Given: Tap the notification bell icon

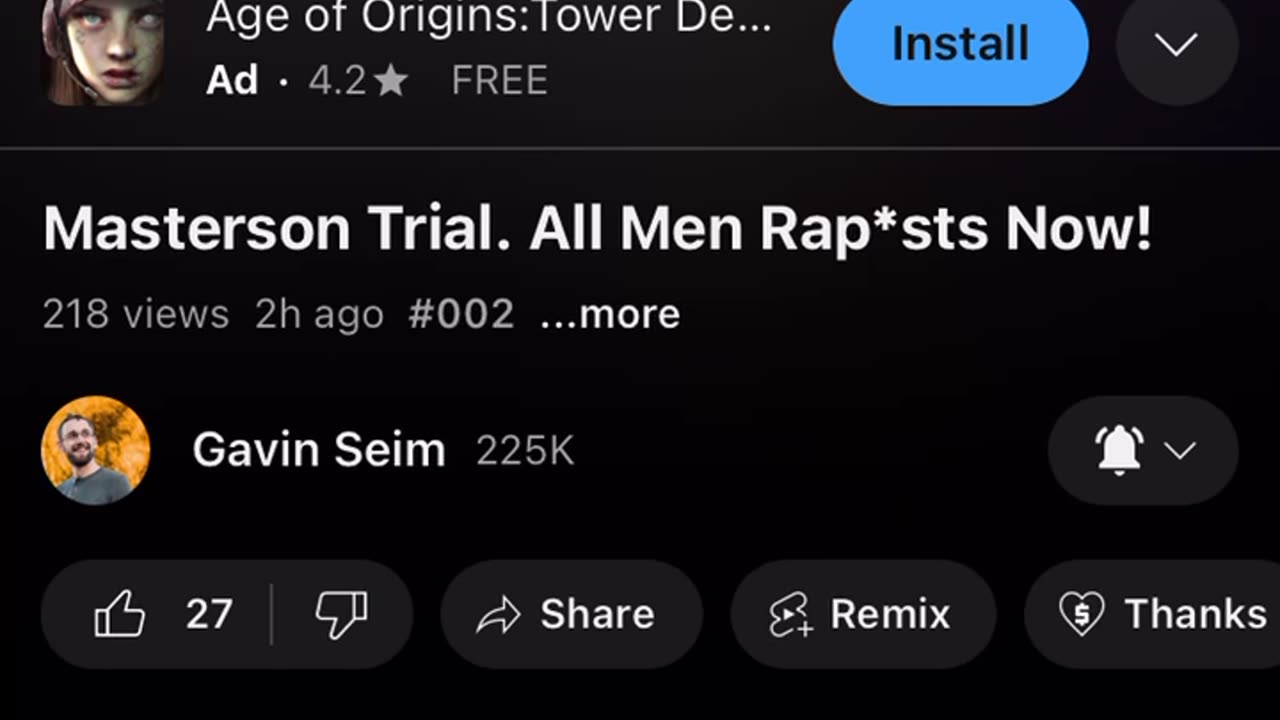Looking at the screenshot, I should pos(1119,451).
